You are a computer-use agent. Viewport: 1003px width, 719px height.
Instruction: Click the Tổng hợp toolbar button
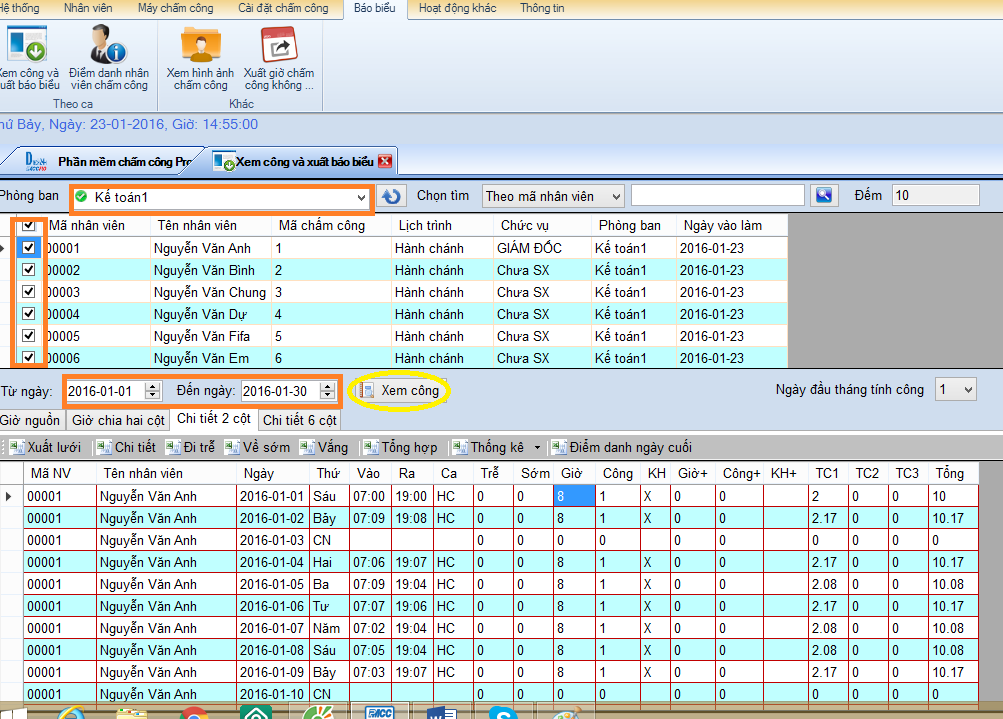pyautogui.click(x=400, y=447)
